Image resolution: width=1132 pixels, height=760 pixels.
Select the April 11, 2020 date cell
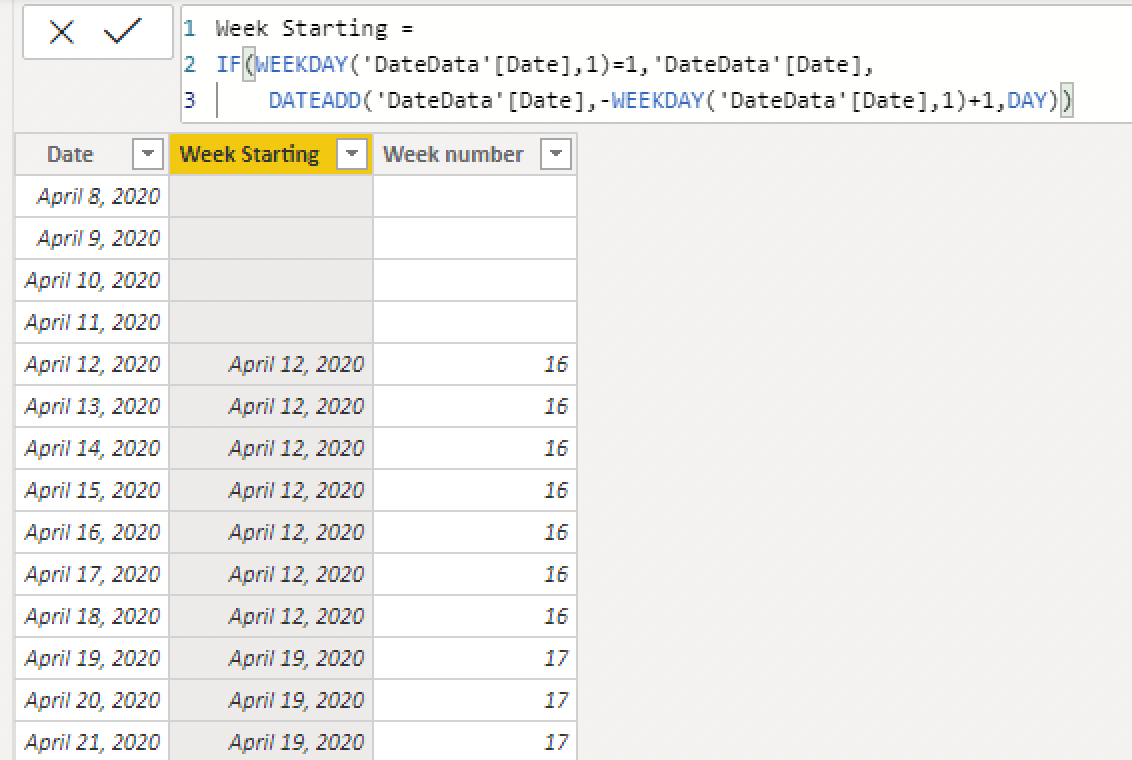coord(92,322)
